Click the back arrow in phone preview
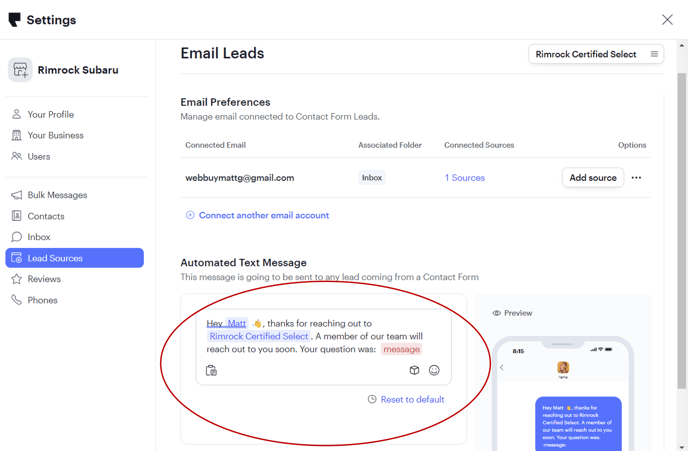 pyautogui.click(x=502, y=368)
